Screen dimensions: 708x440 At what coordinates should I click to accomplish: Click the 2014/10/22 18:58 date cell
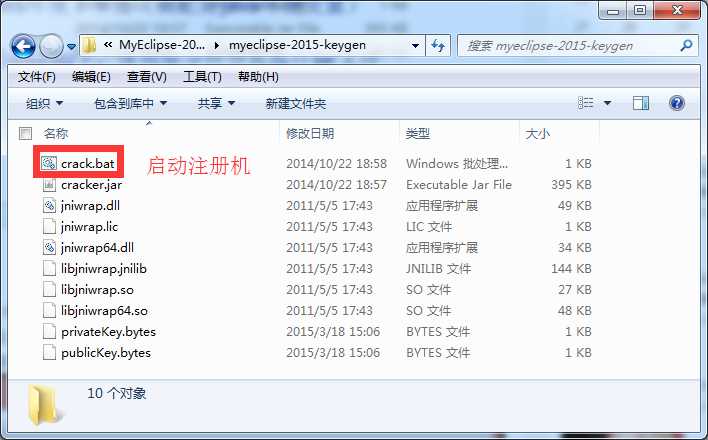pyautogui.click(x=336, y=164)
